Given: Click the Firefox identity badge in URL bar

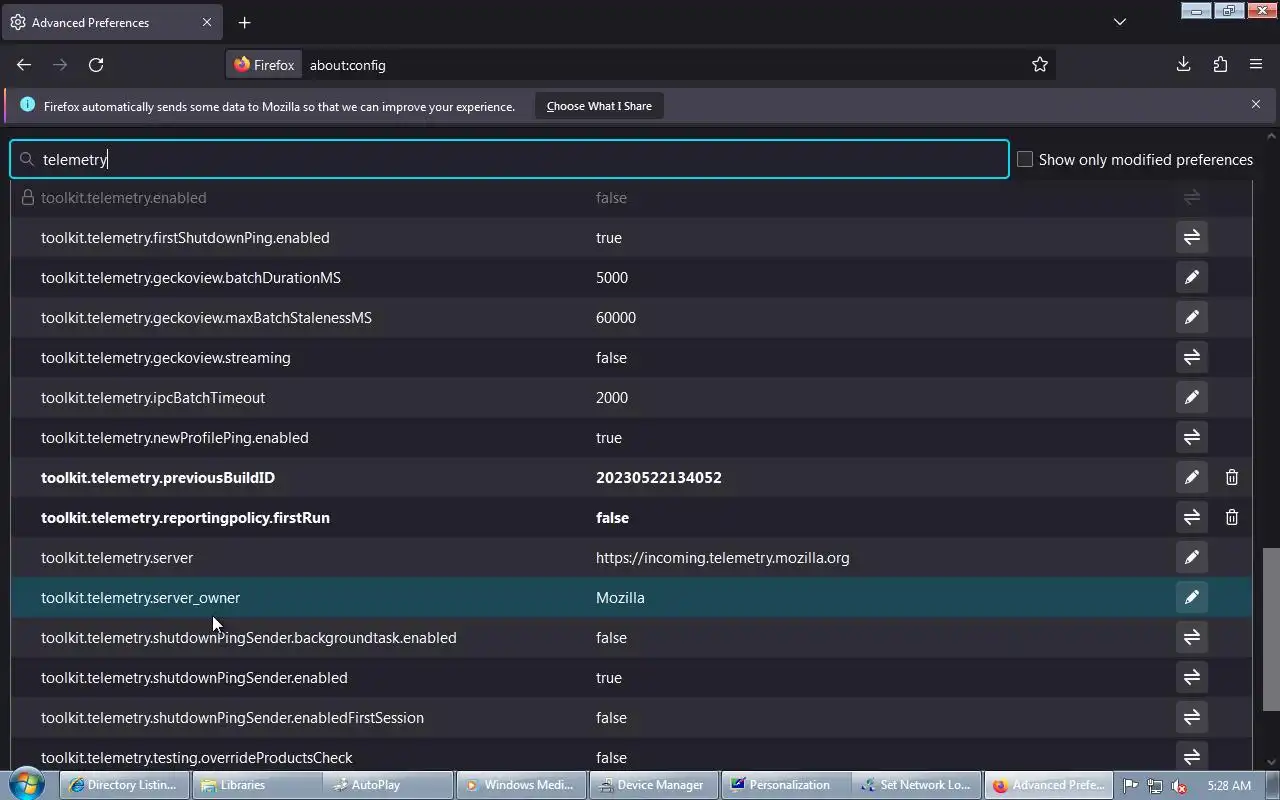Looking at the screenshot, I should click(264, 64).
